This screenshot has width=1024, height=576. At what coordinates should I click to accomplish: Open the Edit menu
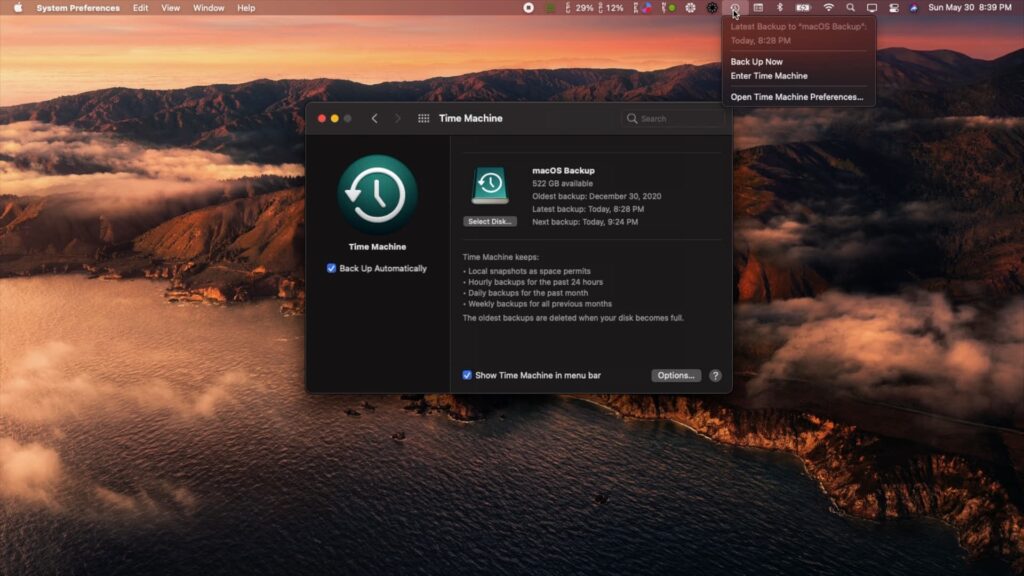coord(140,8)
